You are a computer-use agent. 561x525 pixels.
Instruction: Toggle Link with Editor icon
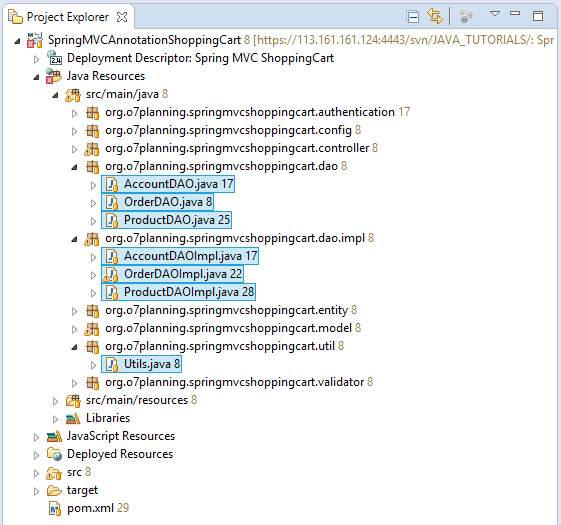[435, 16]
